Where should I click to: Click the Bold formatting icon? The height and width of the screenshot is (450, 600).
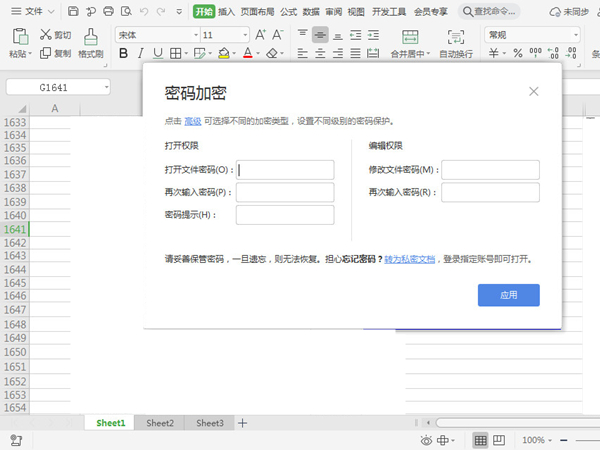[123, 54]
